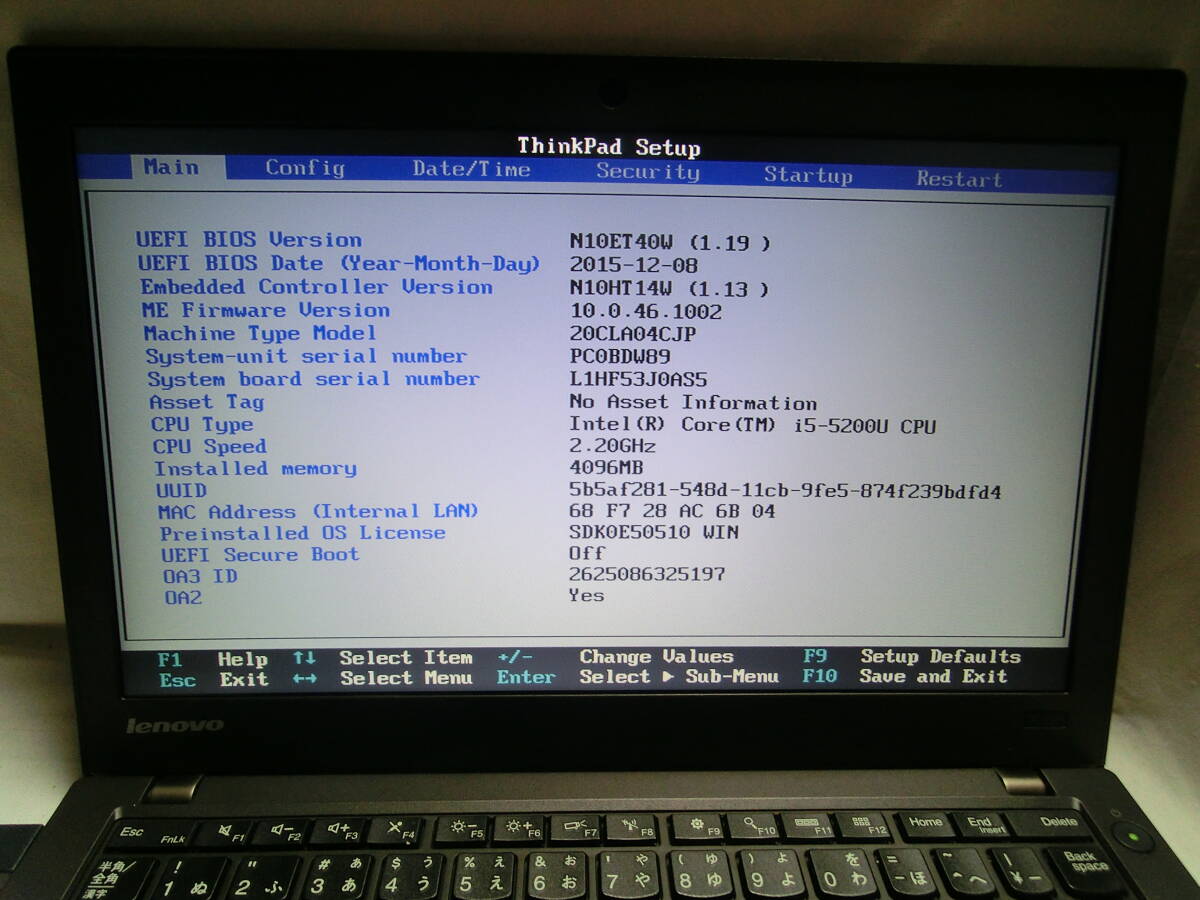Click the UEFI BIOS Date label
The width and height of the screenshot is (1200, 900).
point(339,264)
